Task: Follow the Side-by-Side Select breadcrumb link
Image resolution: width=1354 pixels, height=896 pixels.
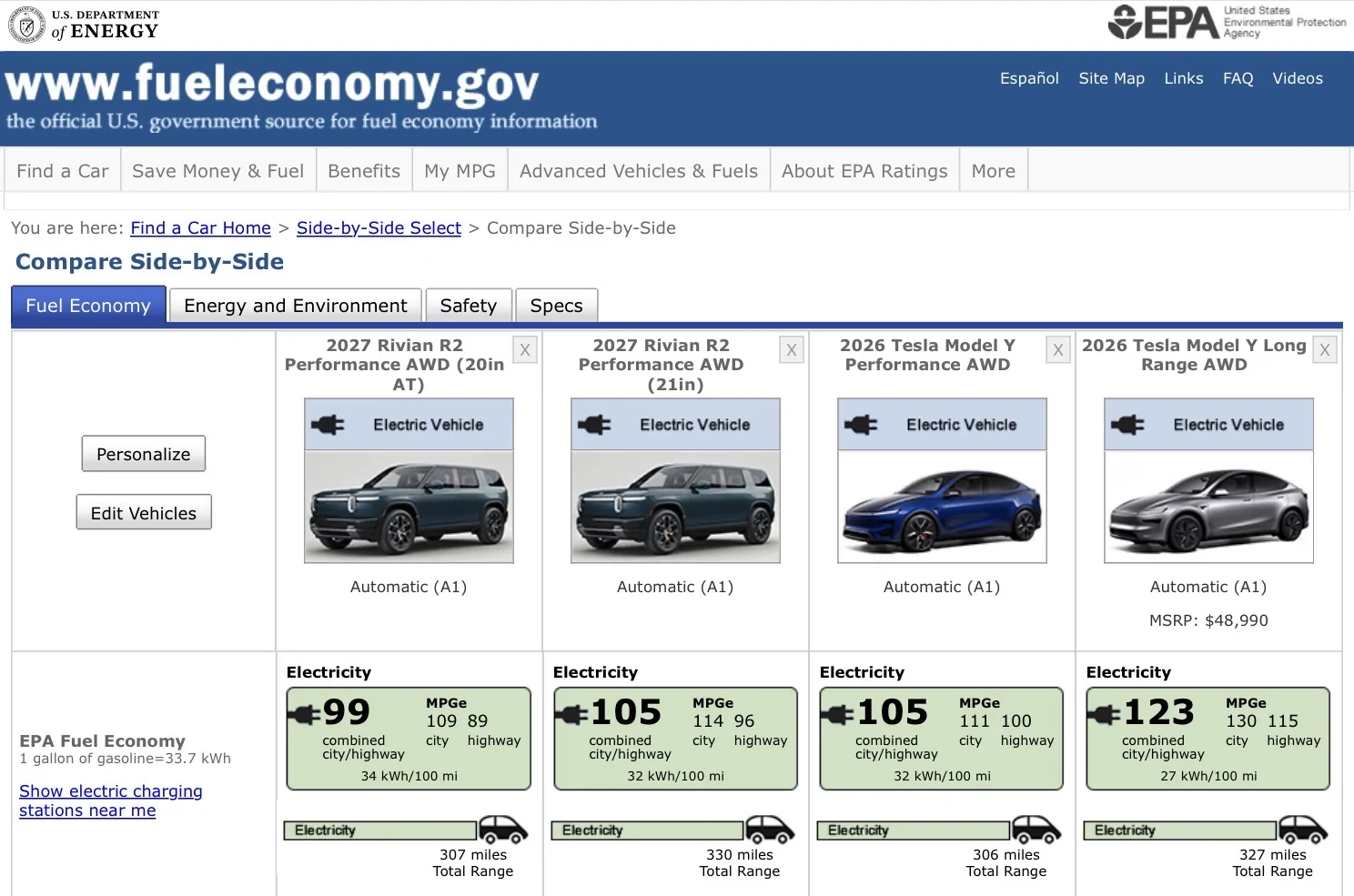Action: (379, 228)
